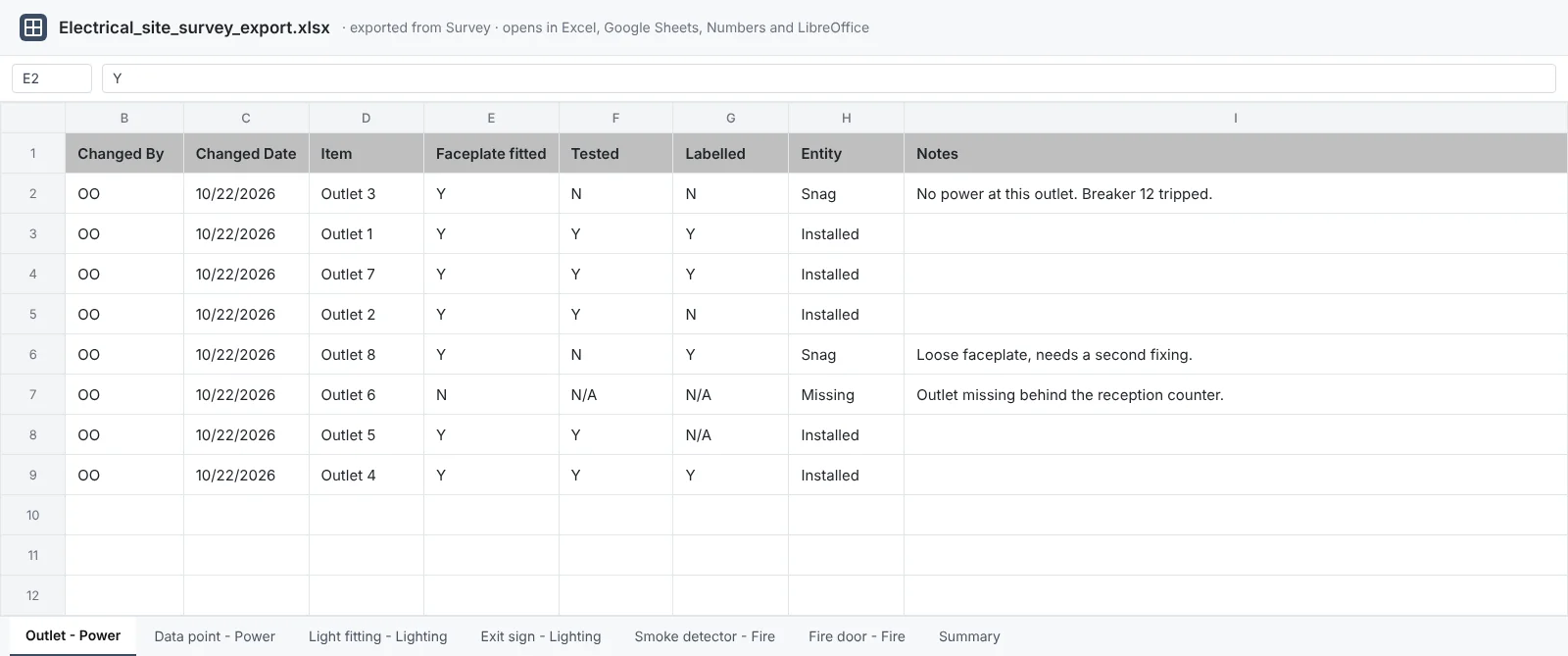Image resolution: width=1568 pixels, height=656 pixels.
Task: Select column C header
Action: tap(246, 118)
